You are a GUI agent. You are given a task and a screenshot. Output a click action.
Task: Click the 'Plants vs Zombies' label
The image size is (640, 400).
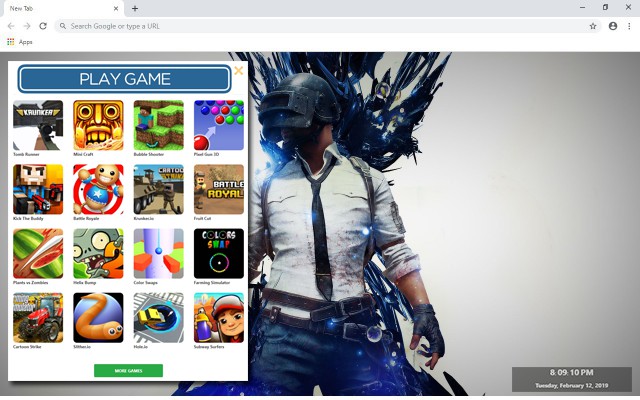pos(31,282)
